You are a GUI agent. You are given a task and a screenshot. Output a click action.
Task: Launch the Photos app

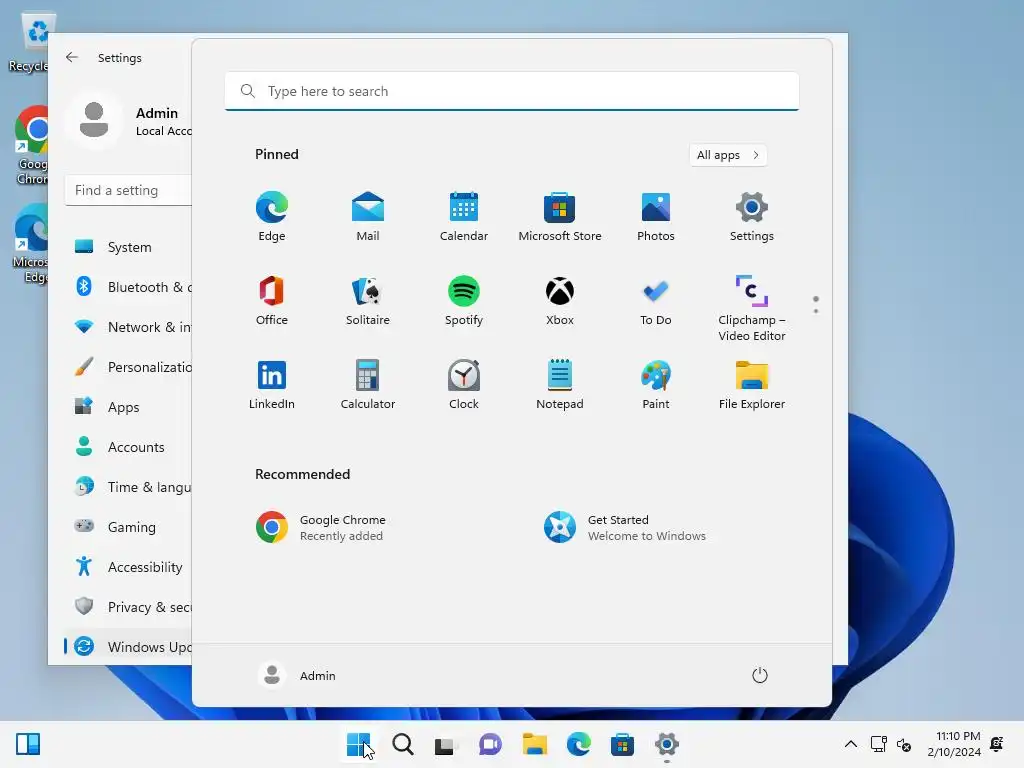coord(656,216)
